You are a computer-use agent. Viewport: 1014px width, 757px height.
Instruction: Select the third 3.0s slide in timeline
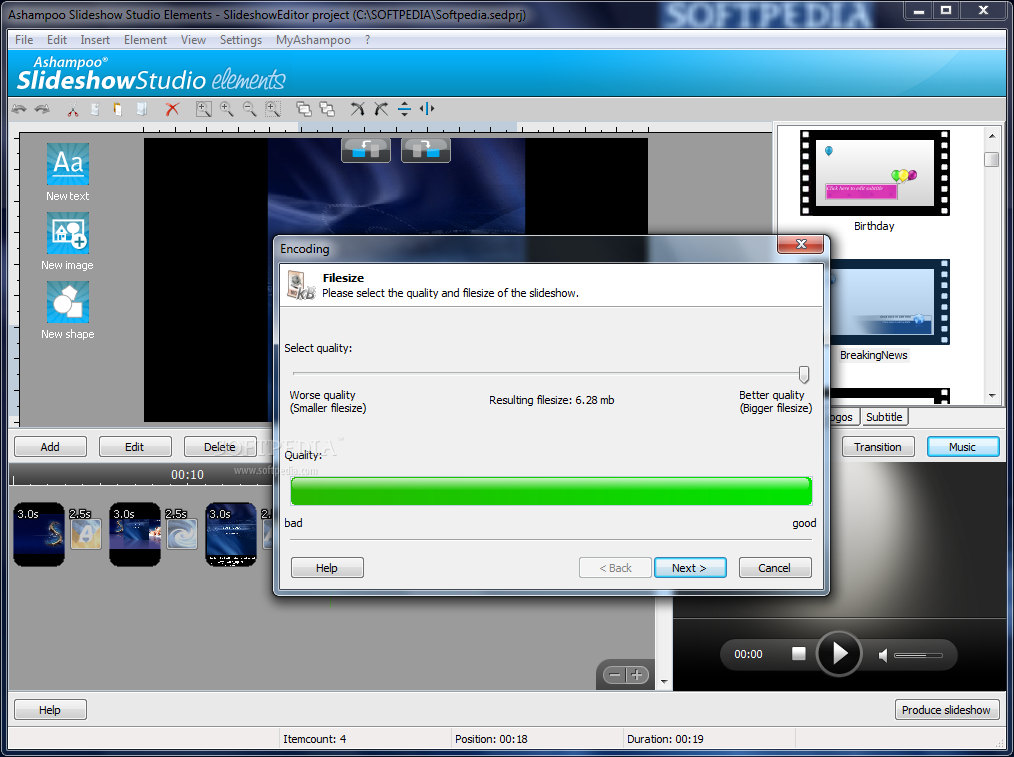231,534
